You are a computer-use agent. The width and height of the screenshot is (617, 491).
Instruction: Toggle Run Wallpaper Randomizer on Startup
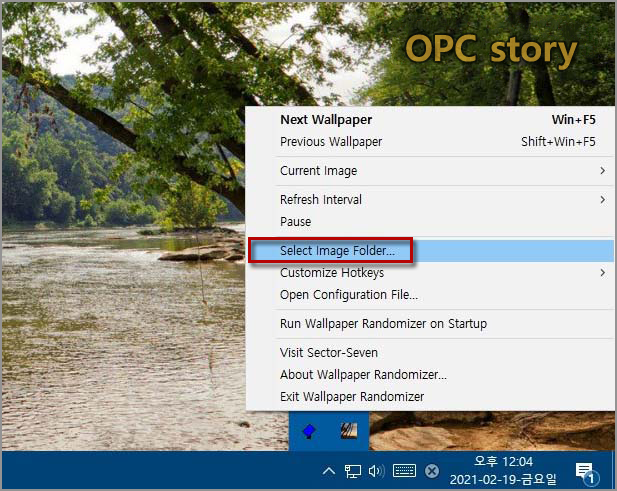[x=430, y=324]
